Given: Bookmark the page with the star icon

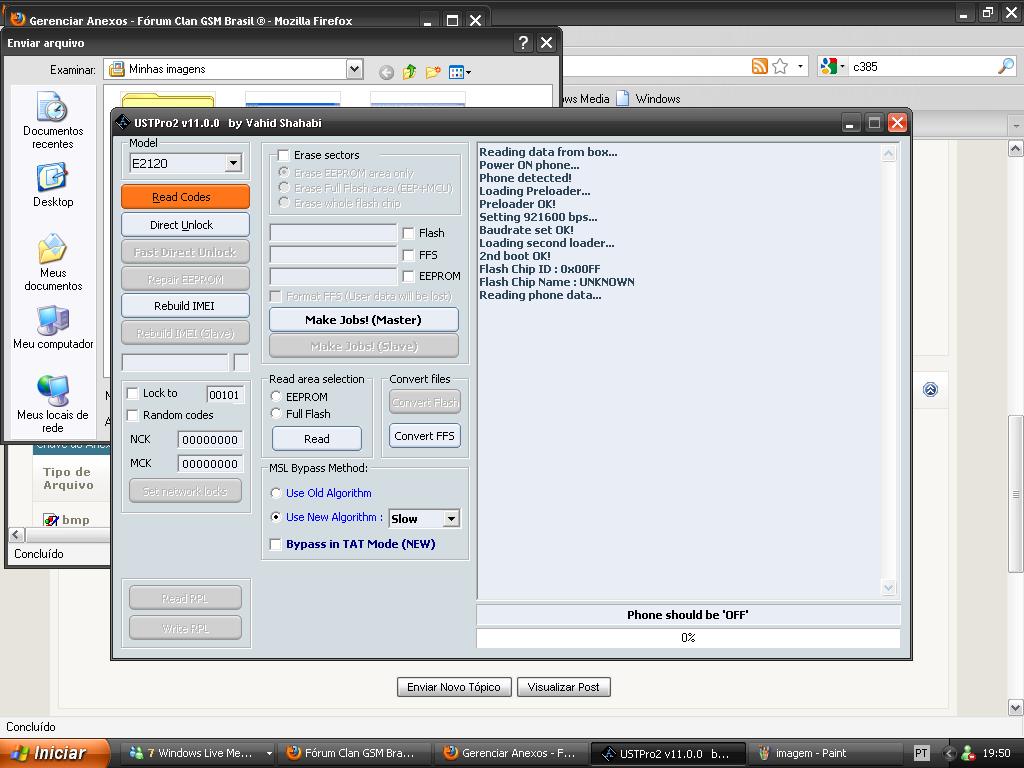Looking at the screenshot, I should 780,66.
